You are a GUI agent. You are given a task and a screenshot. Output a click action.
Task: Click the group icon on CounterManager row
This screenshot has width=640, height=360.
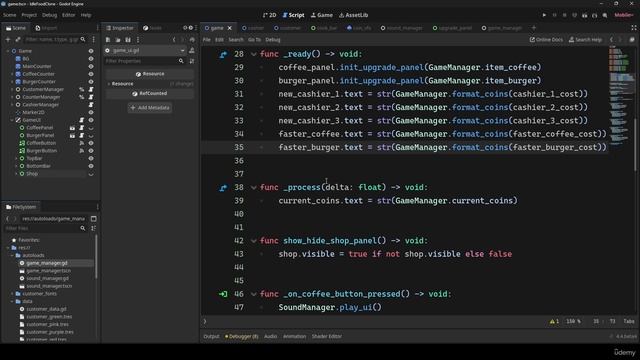[82, 97]
